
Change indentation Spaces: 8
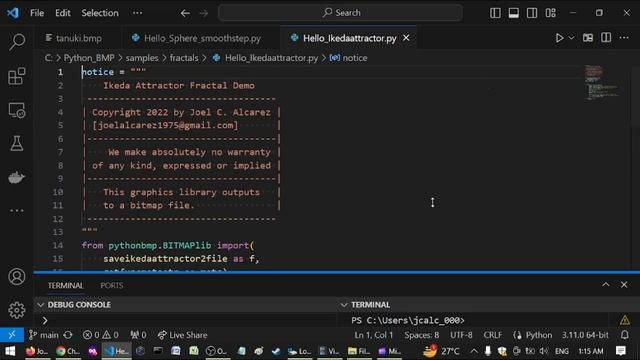click(422, 335)
